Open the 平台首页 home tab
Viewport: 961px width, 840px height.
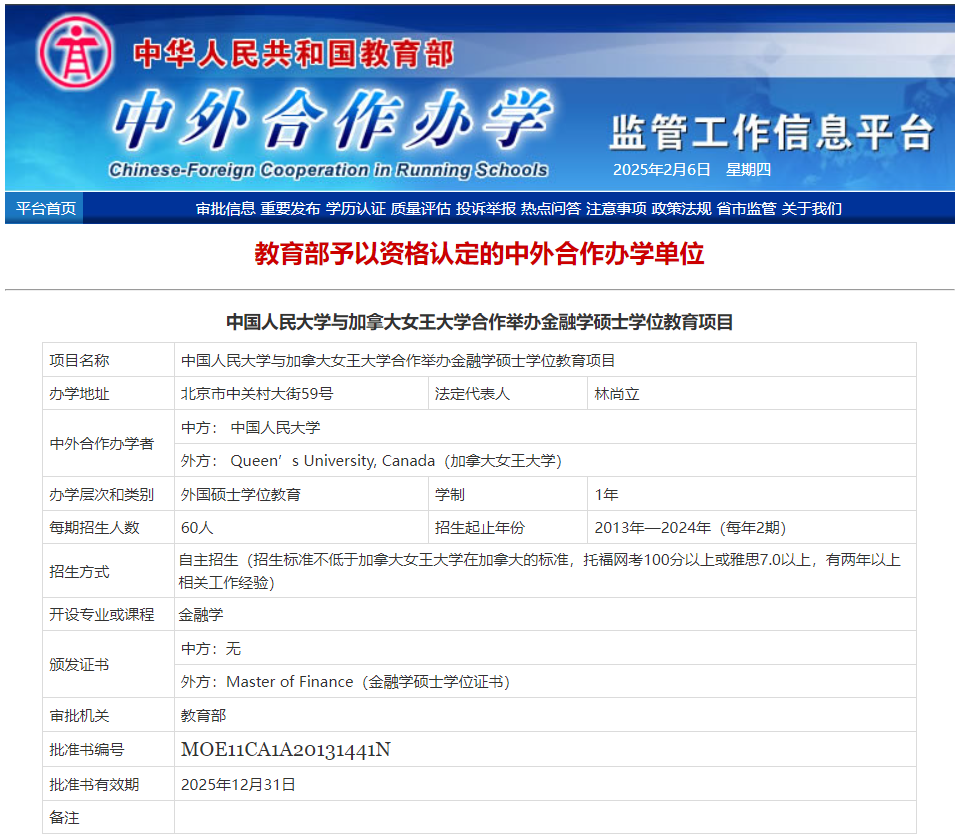[x=45, y=208]
